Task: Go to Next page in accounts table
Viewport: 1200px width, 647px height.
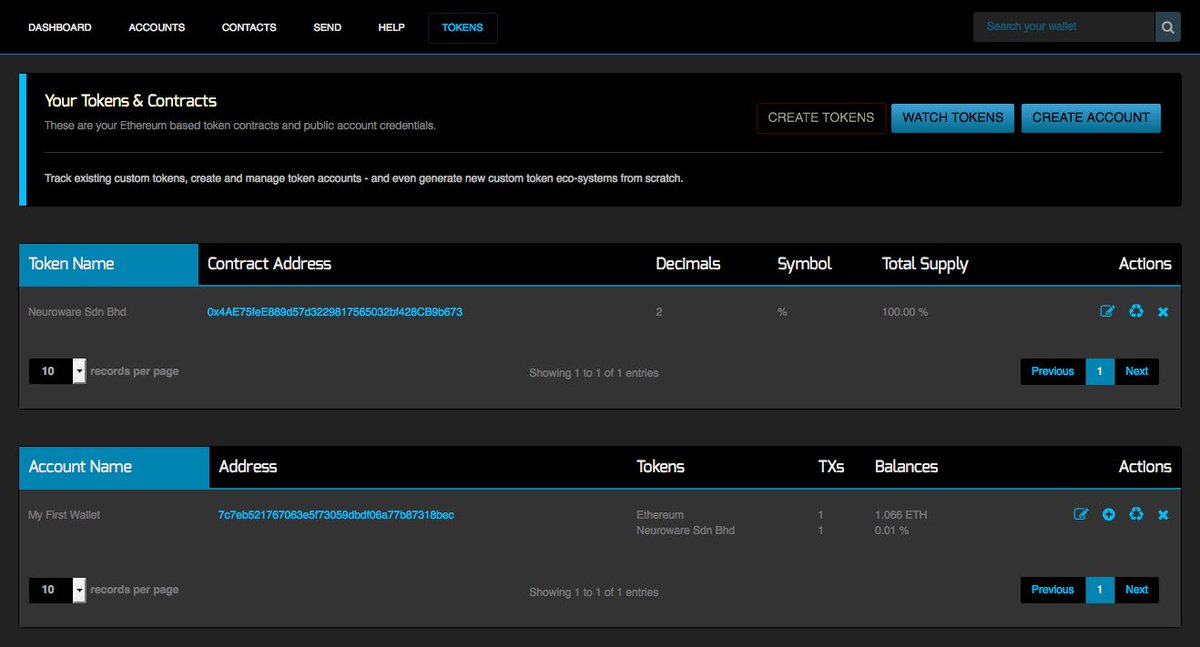Action: [1137, 590]
